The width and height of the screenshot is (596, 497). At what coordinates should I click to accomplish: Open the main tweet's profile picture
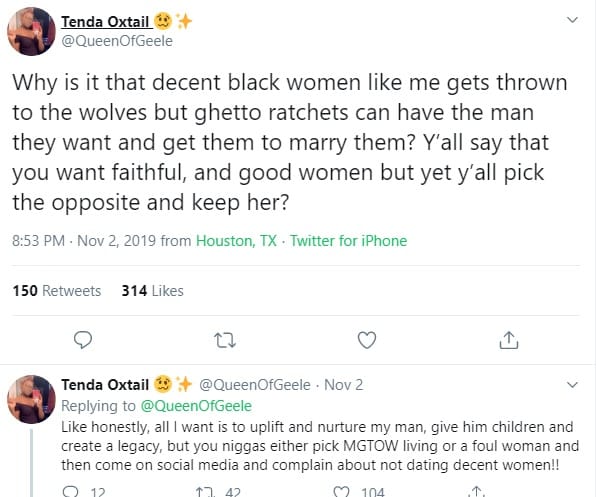click(x=32, y=32)
